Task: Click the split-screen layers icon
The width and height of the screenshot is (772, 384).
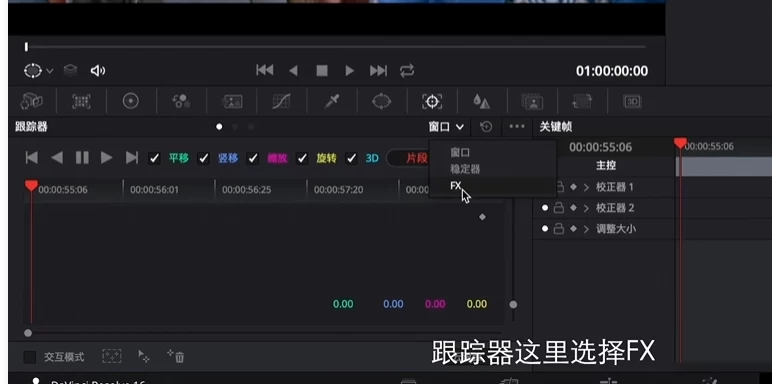Action: coord(70,71)
